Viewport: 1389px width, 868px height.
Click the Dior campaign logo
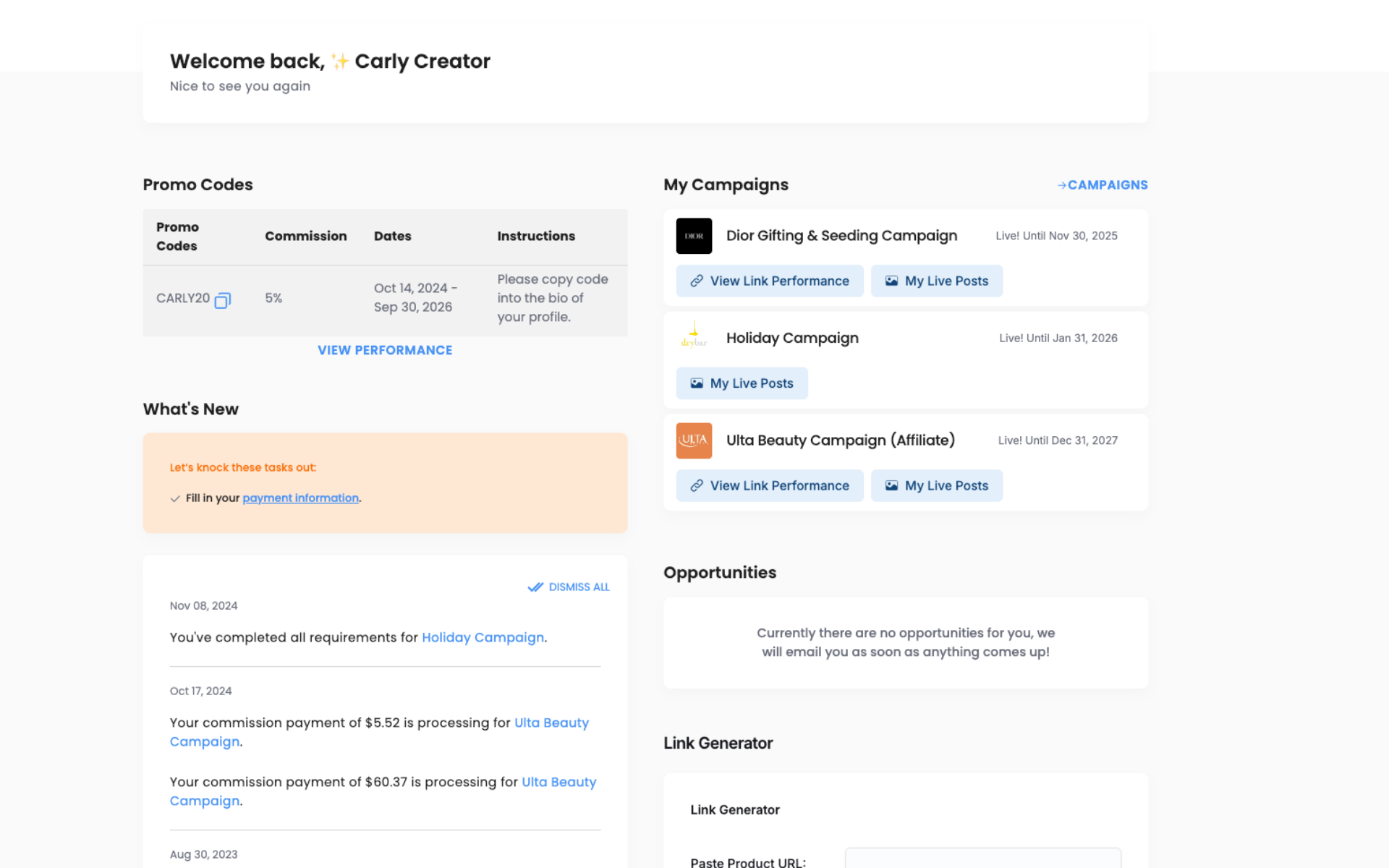click(x=694, y=236)
